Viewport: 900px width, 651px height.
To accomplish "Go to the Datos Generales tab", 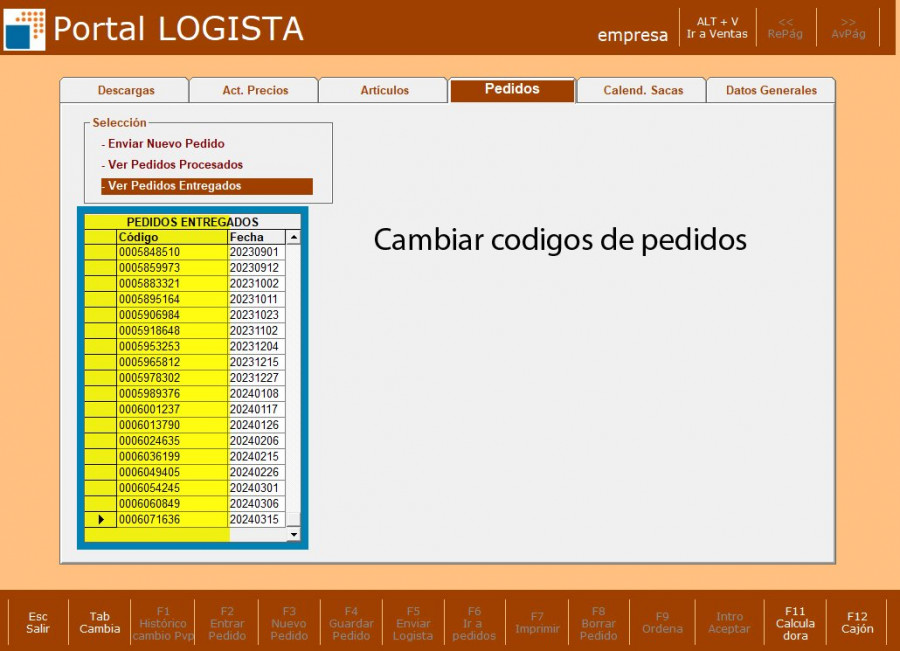I will [x=771, y=90].
